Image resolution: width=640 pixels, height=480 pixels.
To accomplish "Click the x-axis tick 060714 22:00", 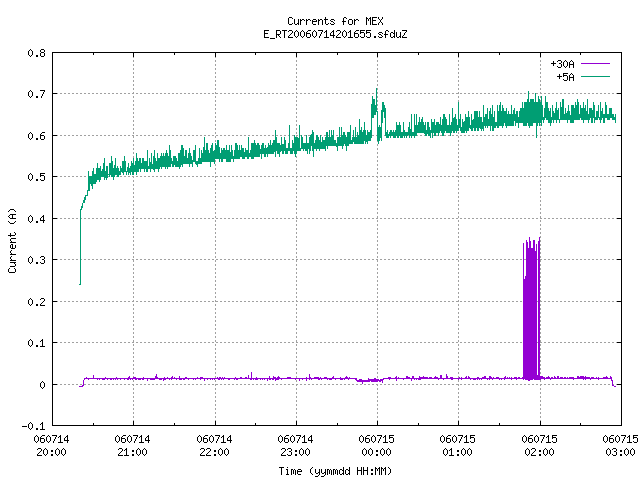I will [x=214, y=446].
